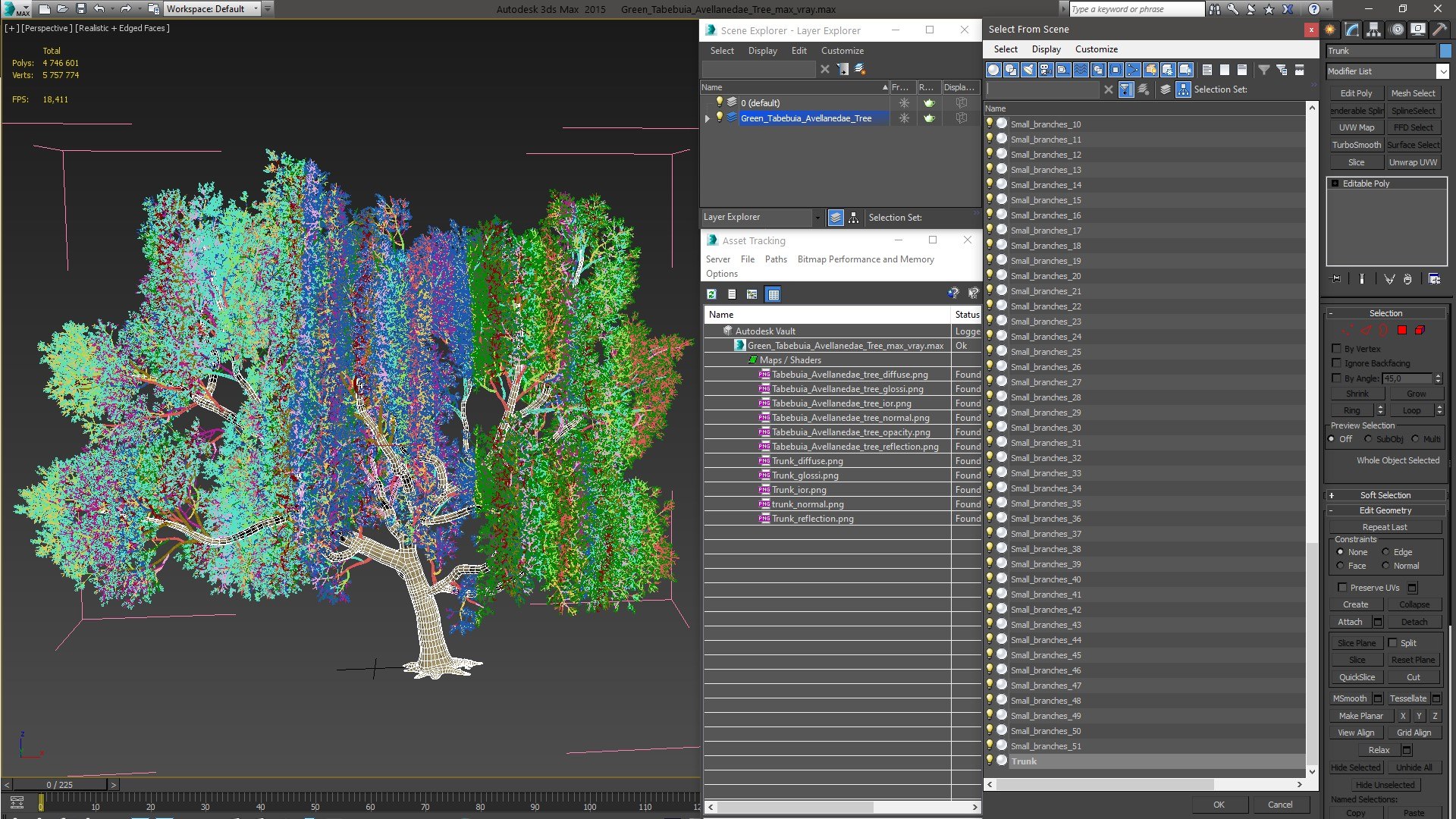Open the Hierarchy command panel tab
Viewport: 1456px width, 819px height.
1373,30
